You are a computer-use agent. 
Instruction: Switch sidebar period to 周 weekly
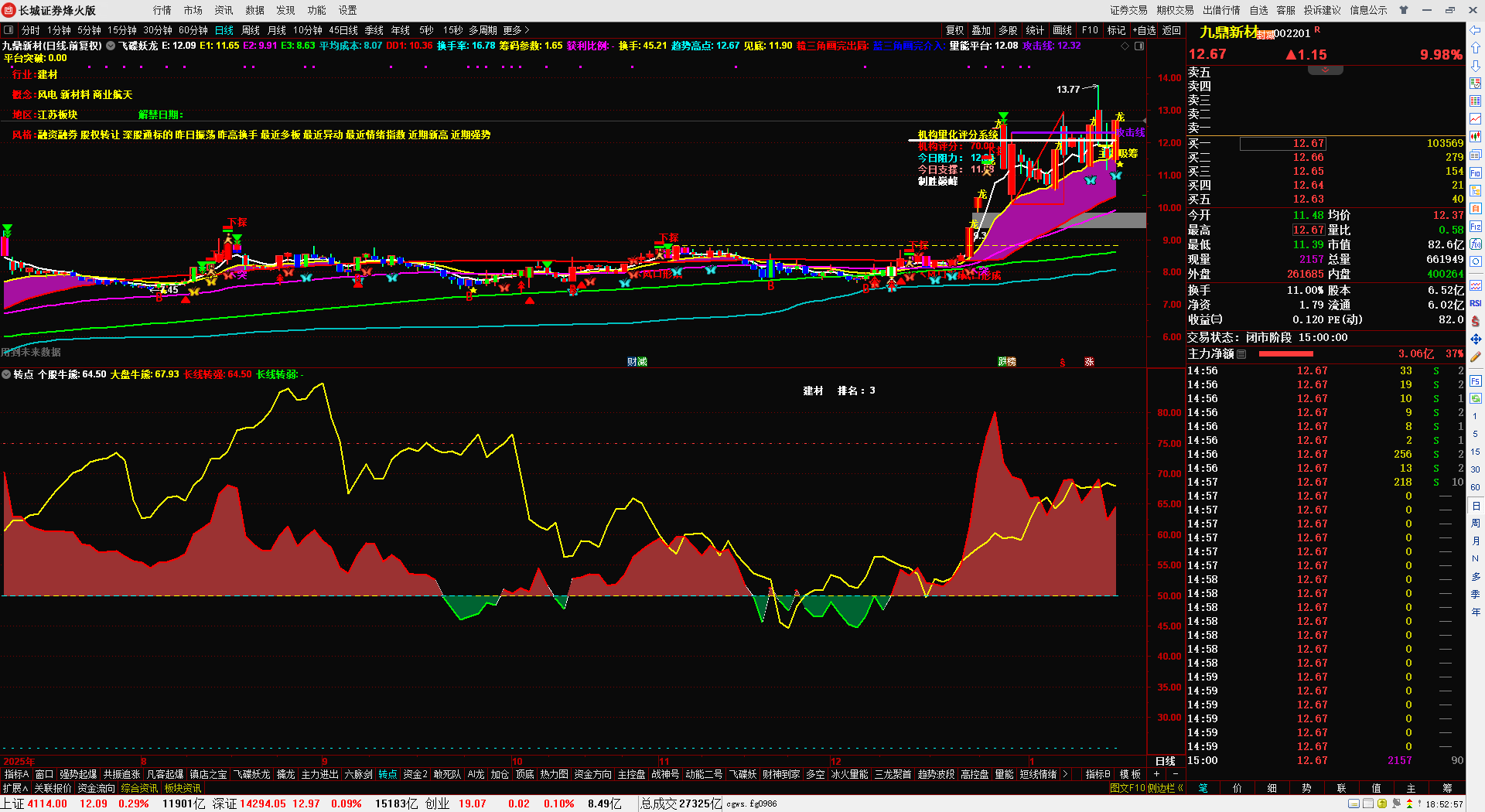pyautogui.click(x=1476, y=524)
